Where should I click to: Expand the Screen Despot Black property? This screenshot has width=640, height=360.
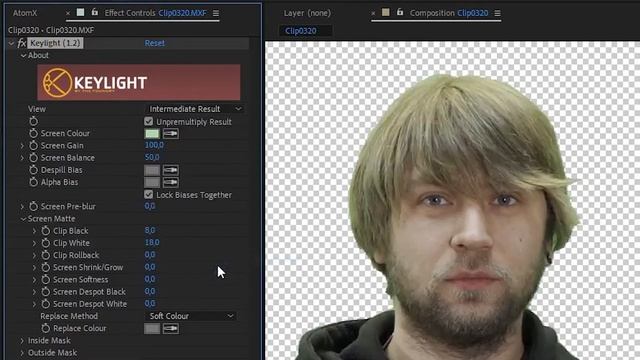pyautogui.click(x=35, y=292)
